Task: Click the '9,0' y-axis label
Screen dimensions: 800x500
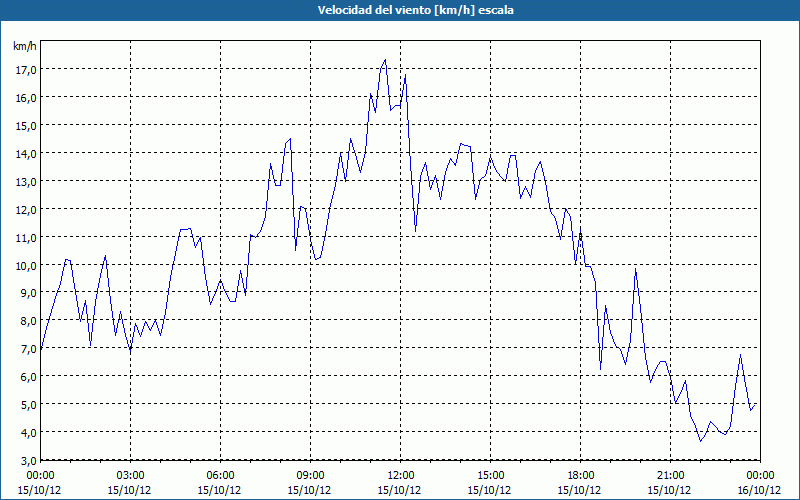Action: [x=28, y=293]
